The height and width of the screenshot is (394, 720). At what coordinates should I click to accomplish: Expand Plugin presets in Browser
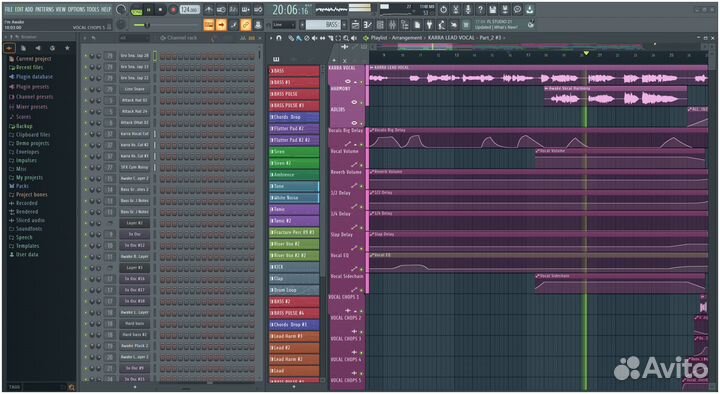pyautogui.click(x=32, y=87)
